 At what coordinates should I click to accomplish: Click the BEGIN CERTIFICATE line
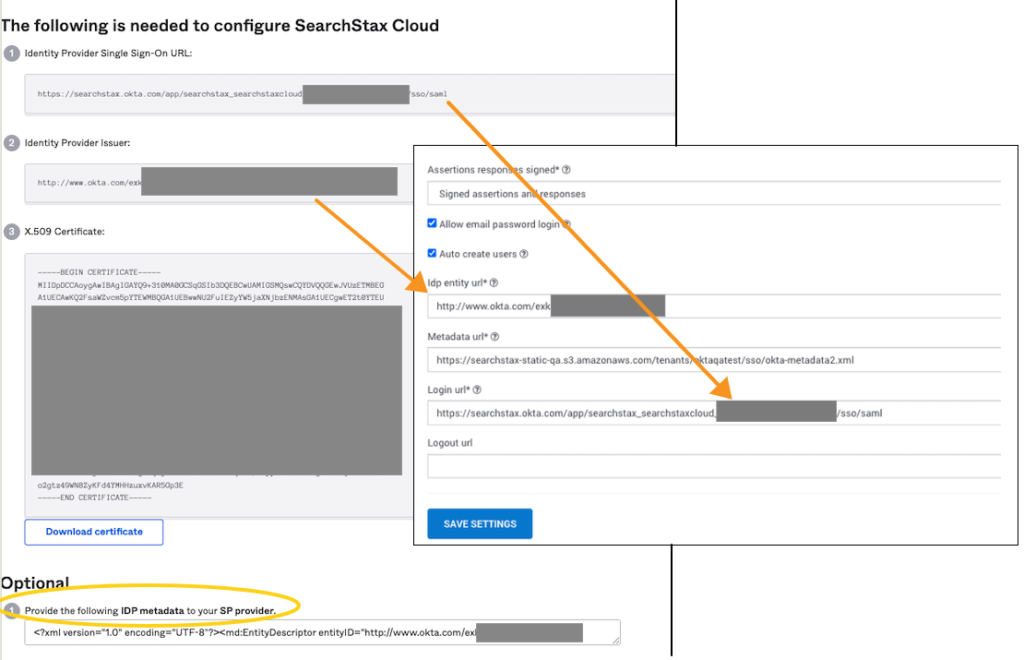(x=99, y=272)
